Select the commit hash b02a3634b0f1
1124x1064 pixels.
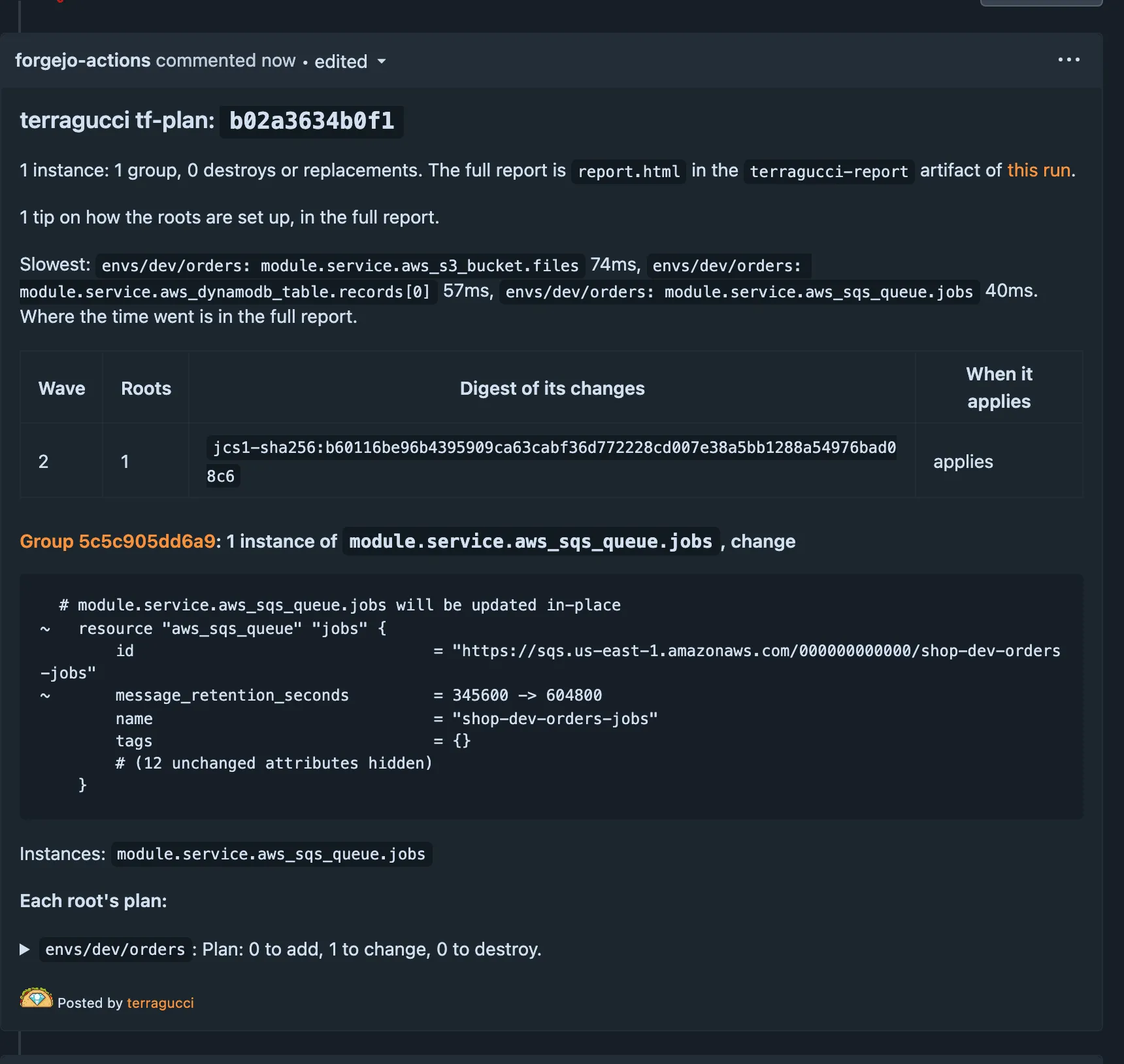312,121
